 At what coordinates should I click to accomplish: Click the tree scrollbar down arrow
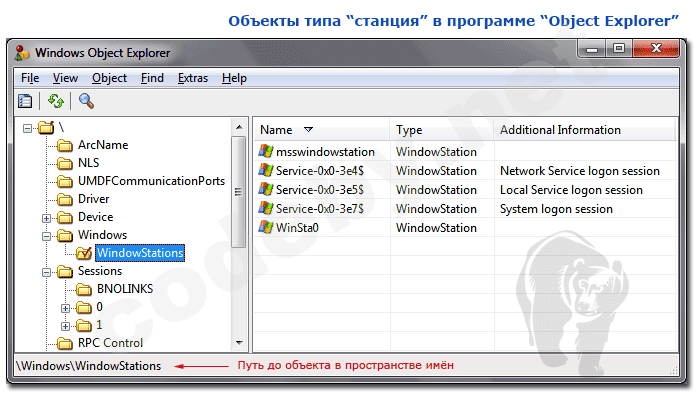pyautogui.click(x=239, y=343)
